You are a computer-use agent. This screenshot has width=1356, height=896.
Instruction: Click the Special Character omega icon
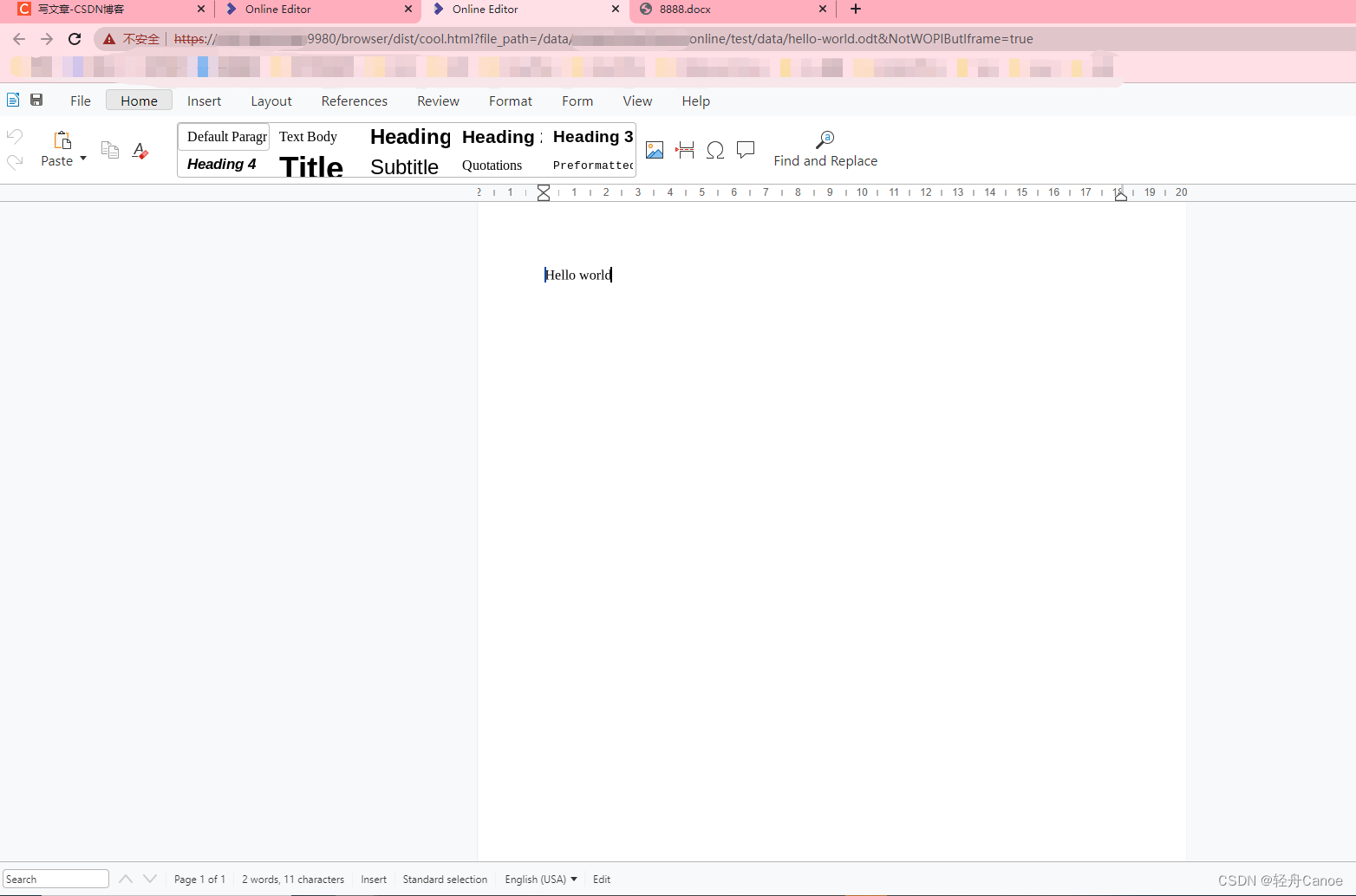point(715,150)
